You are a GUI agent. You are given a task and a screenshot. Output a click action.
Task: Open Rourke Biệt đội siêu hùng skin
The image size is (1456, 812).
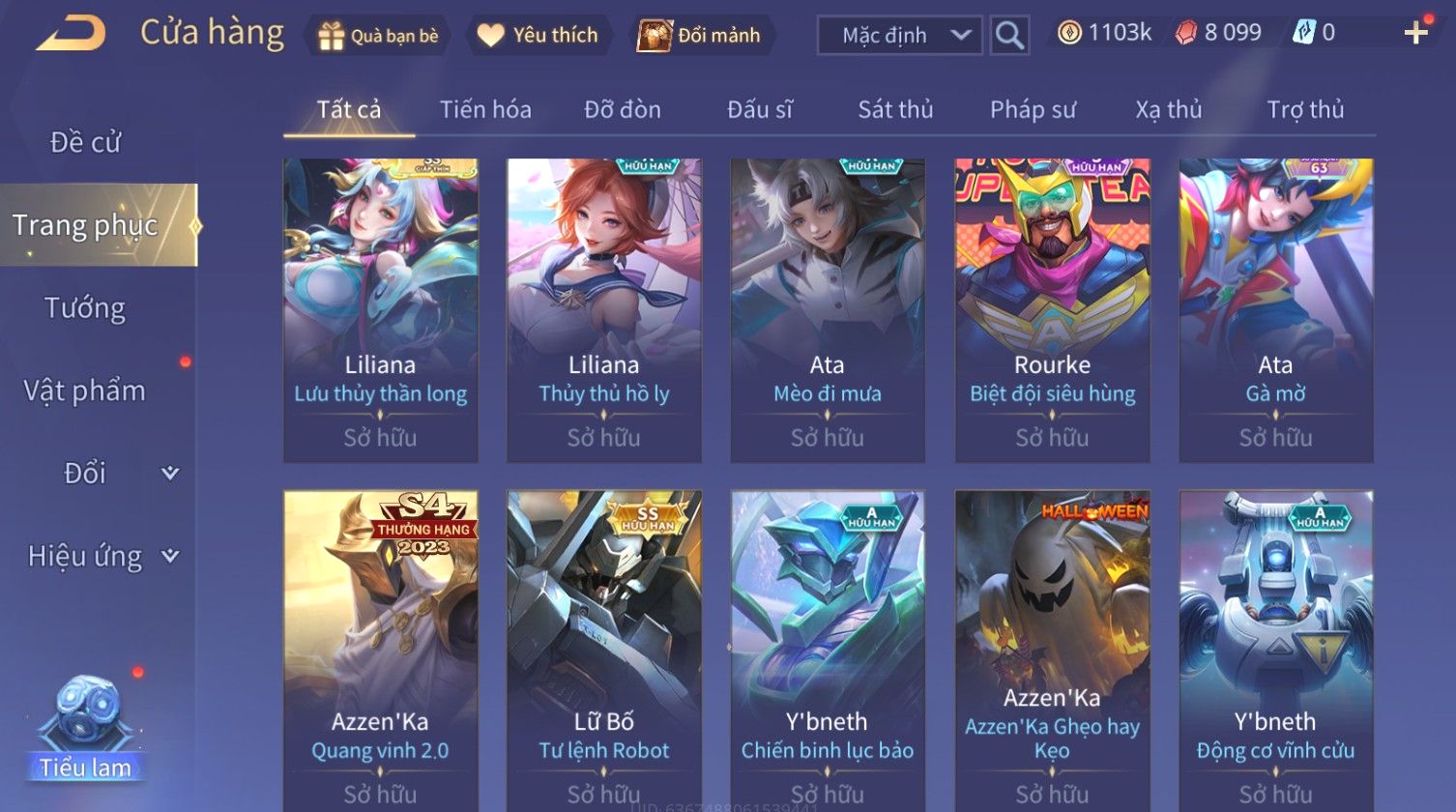[1052, 310]
